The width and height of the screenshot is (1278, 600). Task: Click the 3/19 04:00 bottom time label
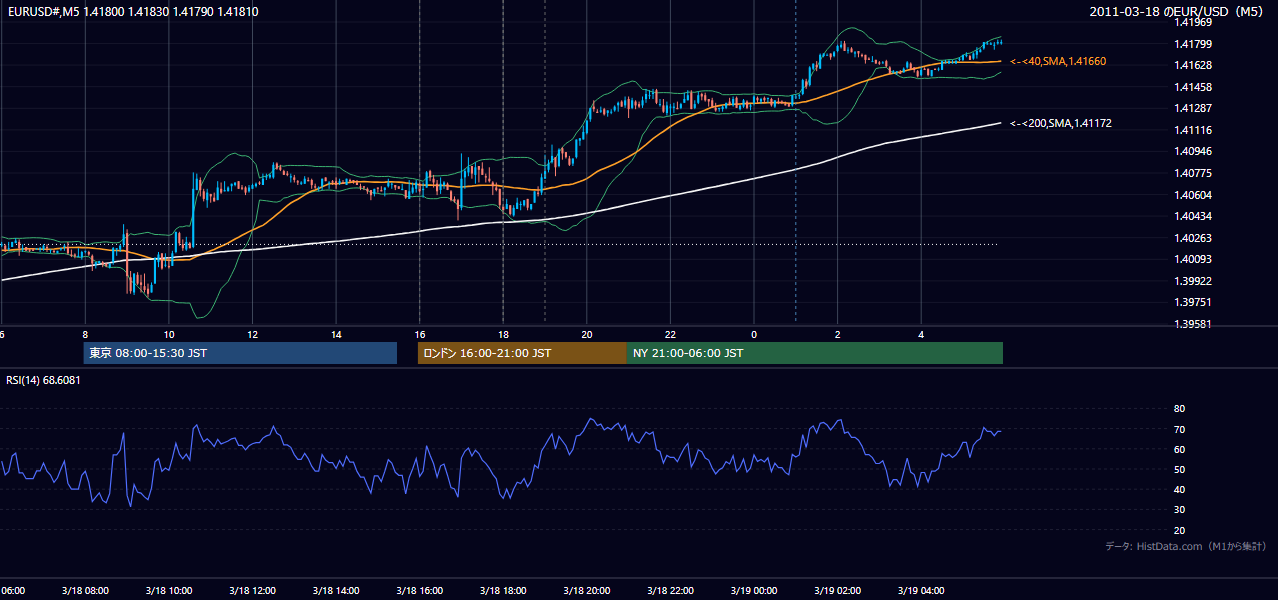(x=921, y=590)
